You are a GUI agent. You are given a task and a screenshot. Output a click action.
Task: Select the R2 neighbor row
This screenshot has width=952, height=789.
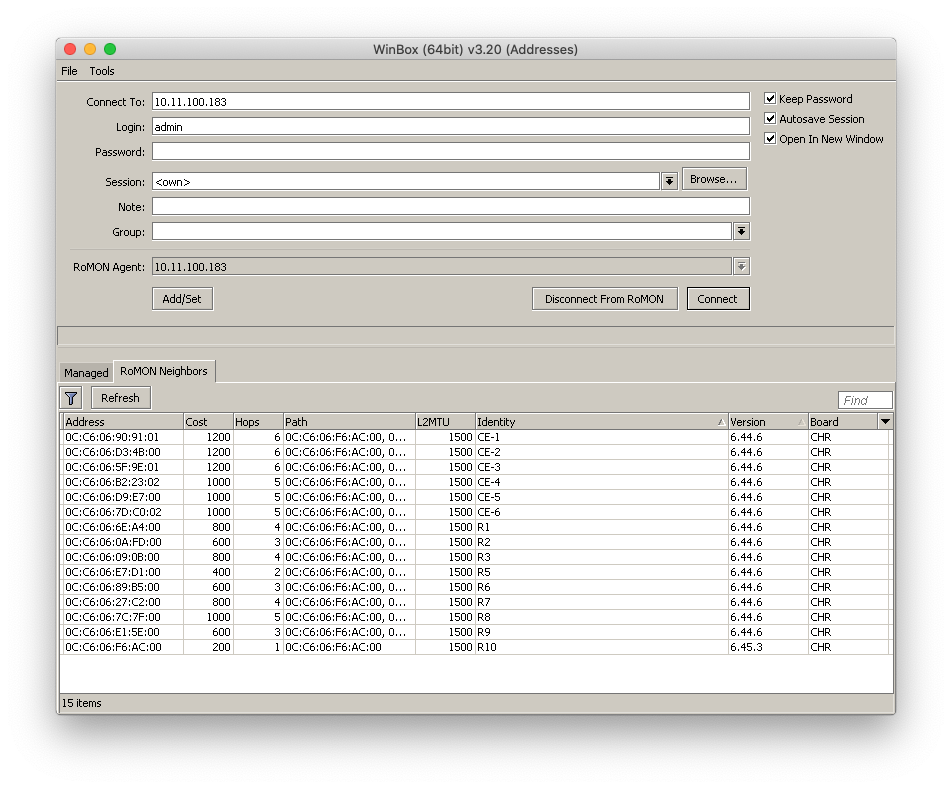pyautogui.click(x=476, y=542)
